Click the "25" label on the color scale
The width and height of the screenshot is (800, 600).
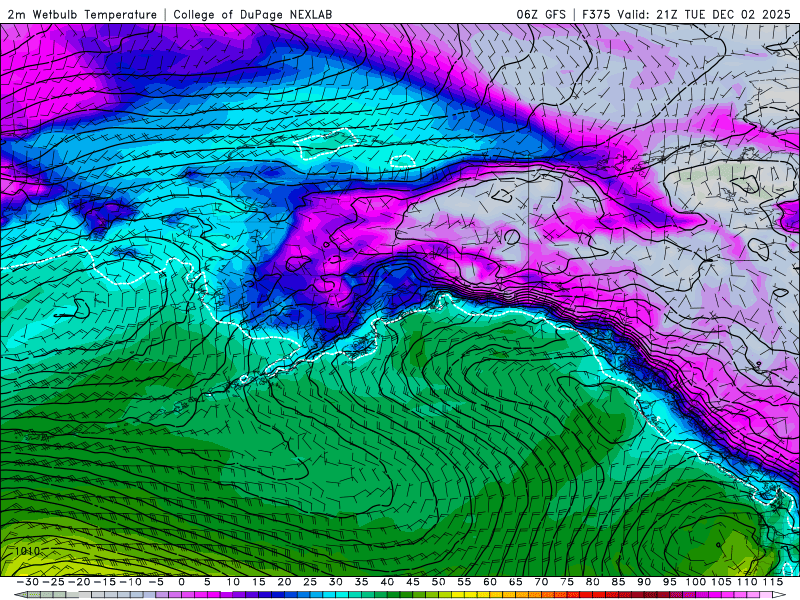tap(310, 582)
